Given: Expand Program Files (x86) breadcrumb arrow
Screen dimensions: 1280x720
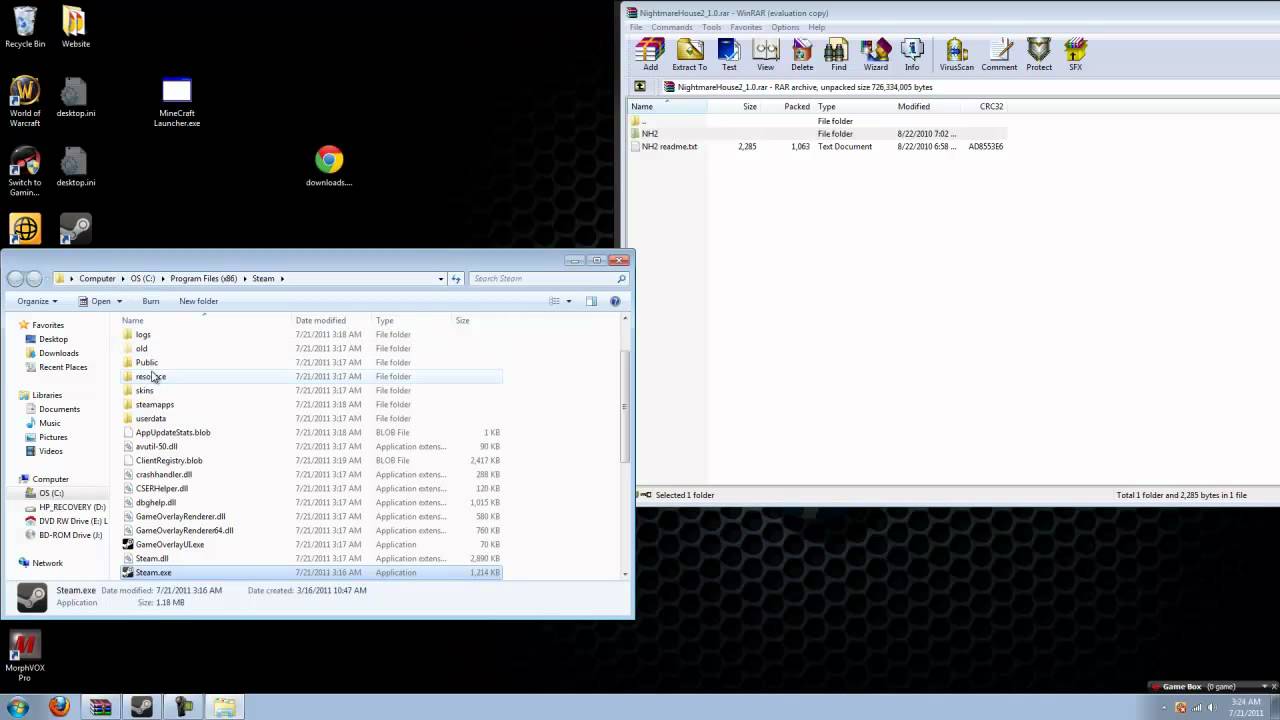Looking at the screenshot, I should 245,279.
